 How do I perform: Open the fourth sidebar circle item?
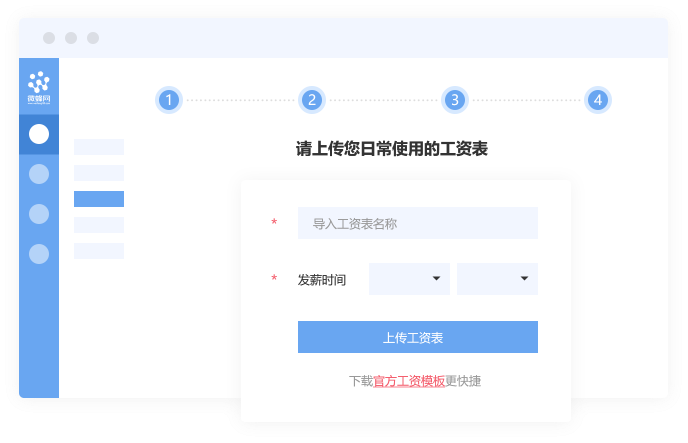39,254
